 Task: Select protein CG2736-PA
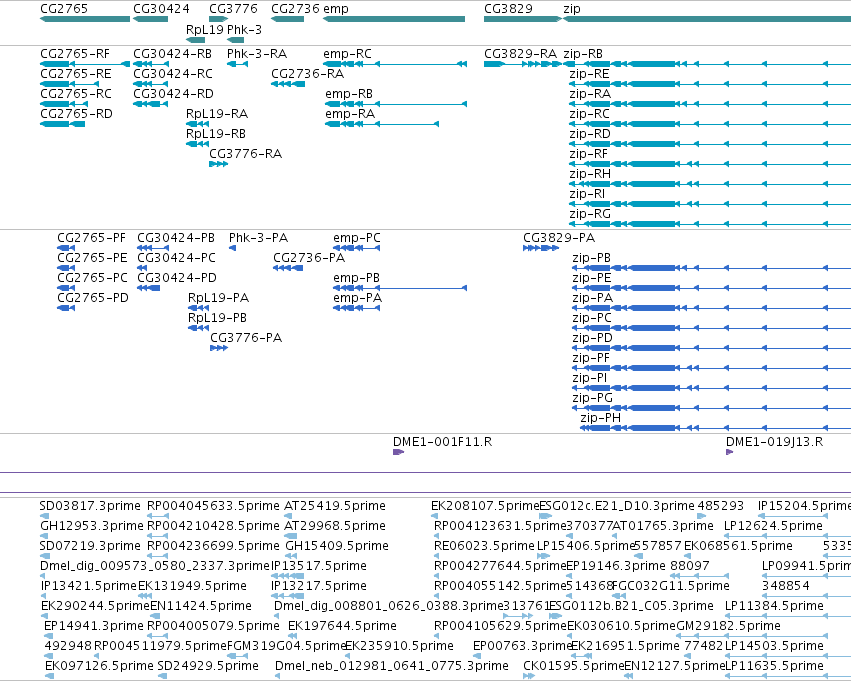(309, 258)
